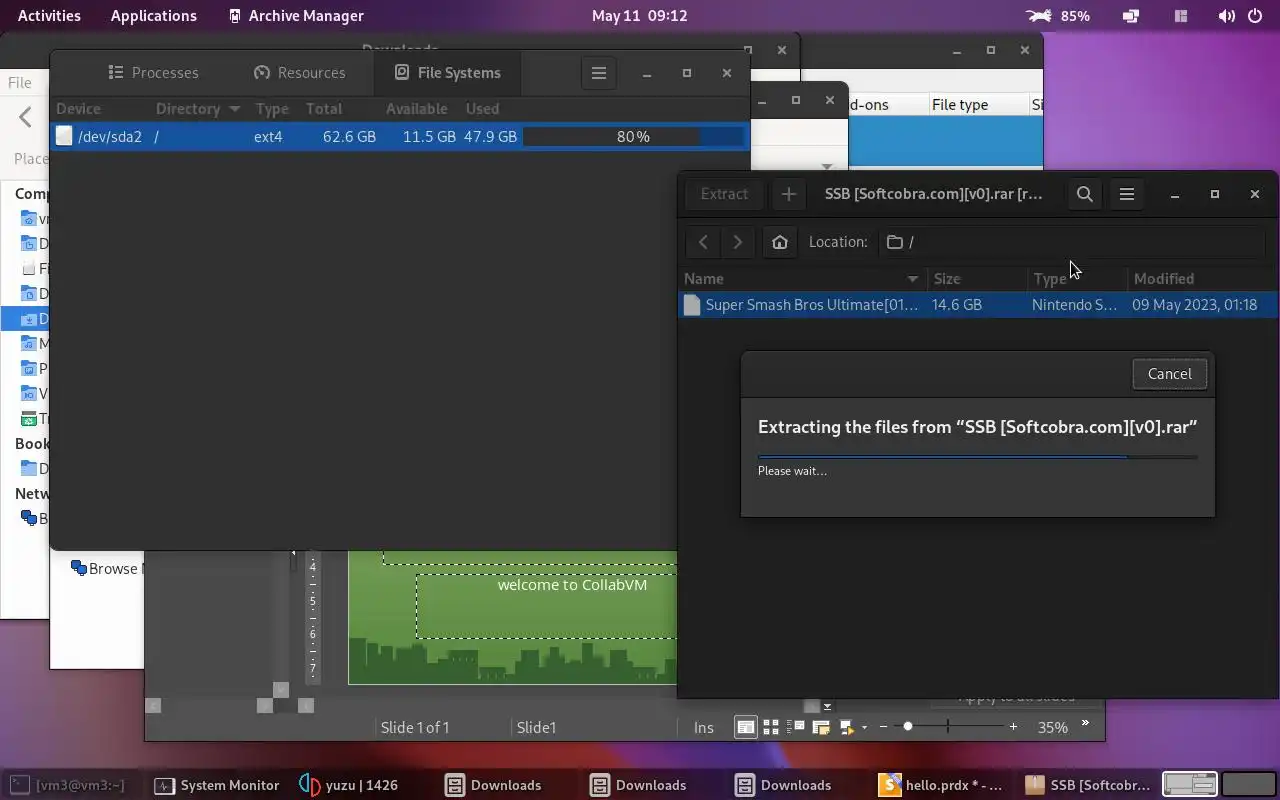Open the Archive Manager hamburger menu

(1127, 194)
